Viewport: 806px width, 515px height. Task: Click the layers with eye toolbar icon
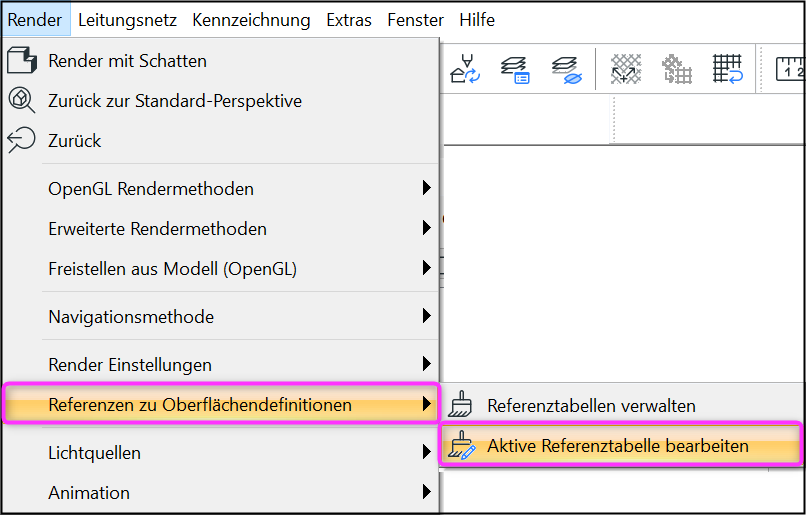[x=566, y=70]
